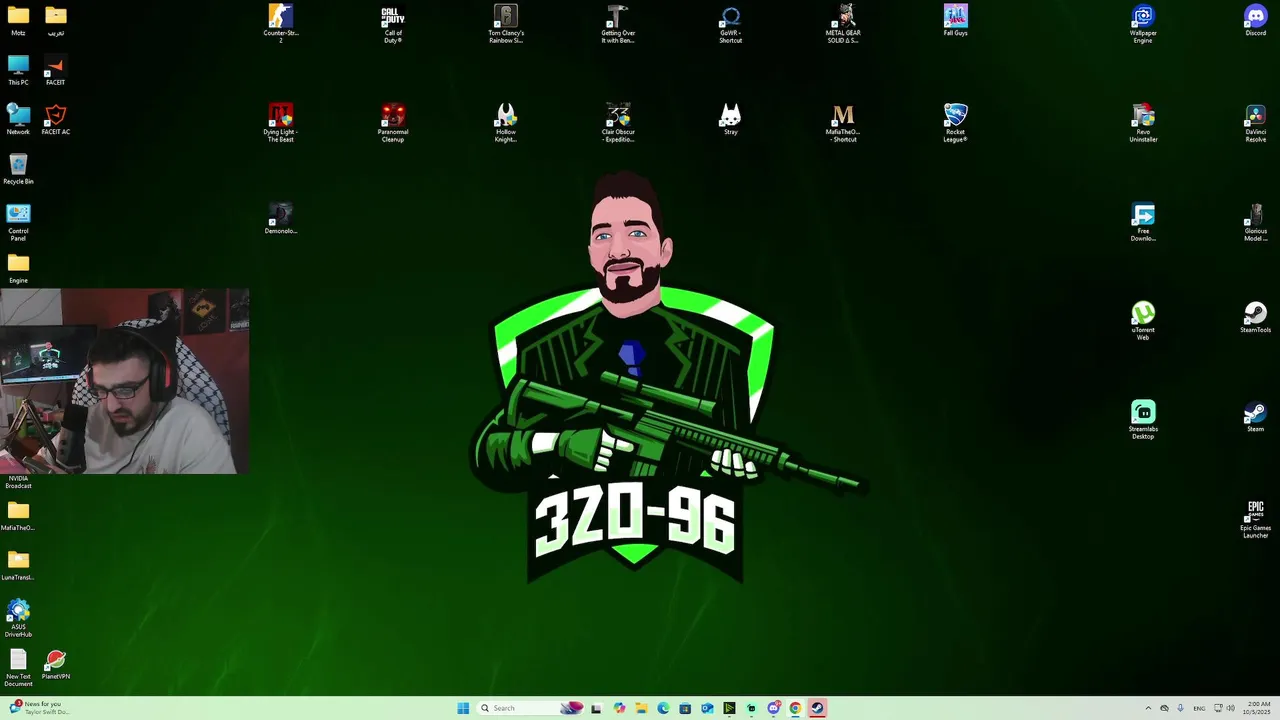Select the Engine folder on desktop

coord(18,268)
